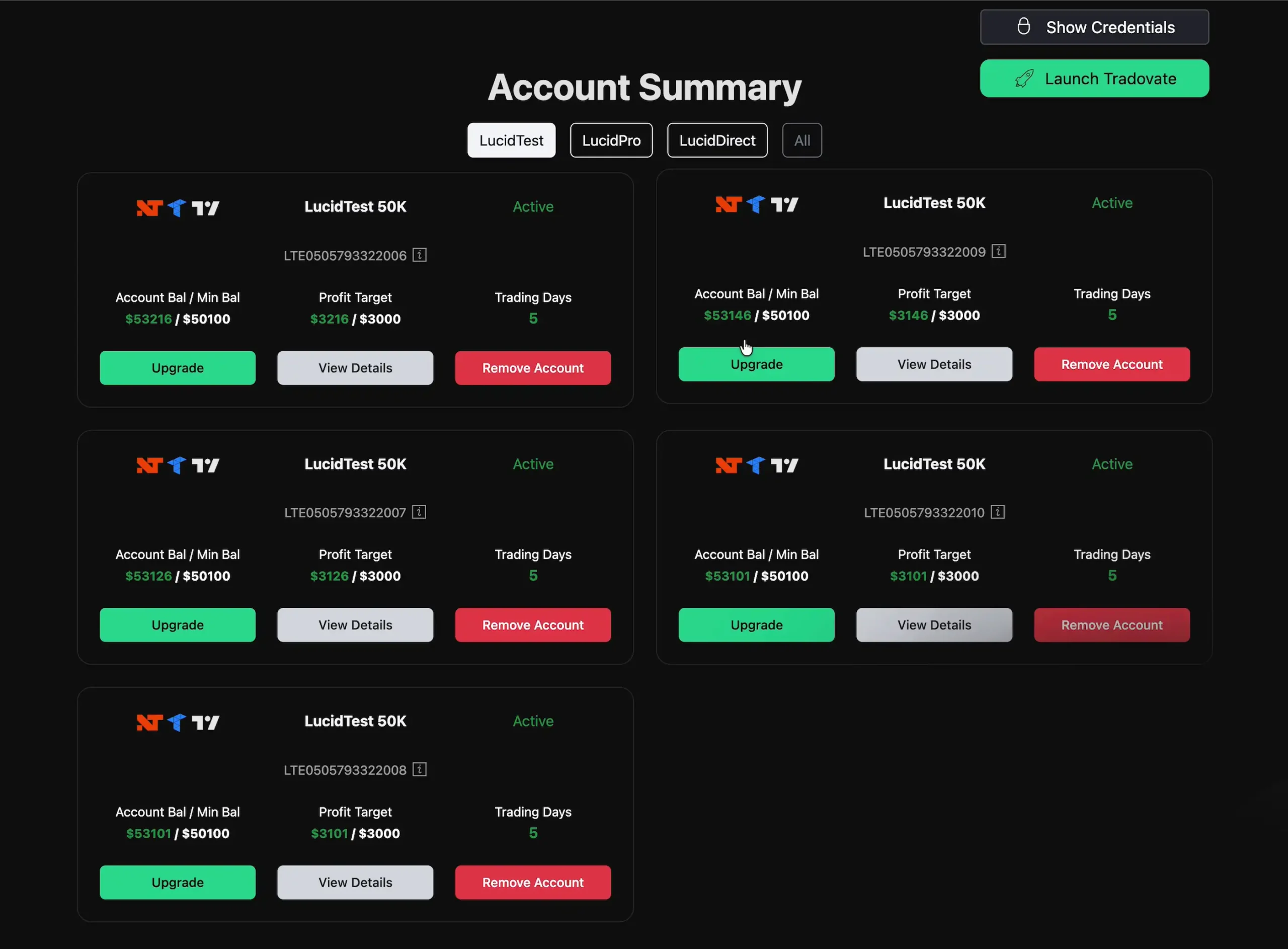Click the TradingView logo on the LTE0505793322010 card
Screen dimensions: 1288x949
coord(784,465)
